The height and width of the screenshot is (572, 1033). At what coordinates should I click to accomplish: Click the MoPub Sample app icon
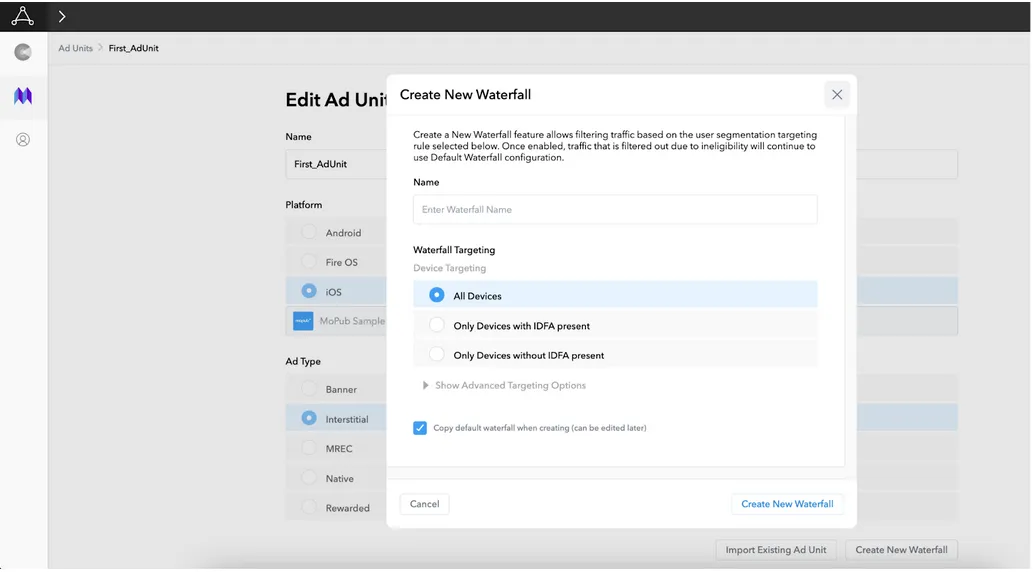(x=303, y=321)
